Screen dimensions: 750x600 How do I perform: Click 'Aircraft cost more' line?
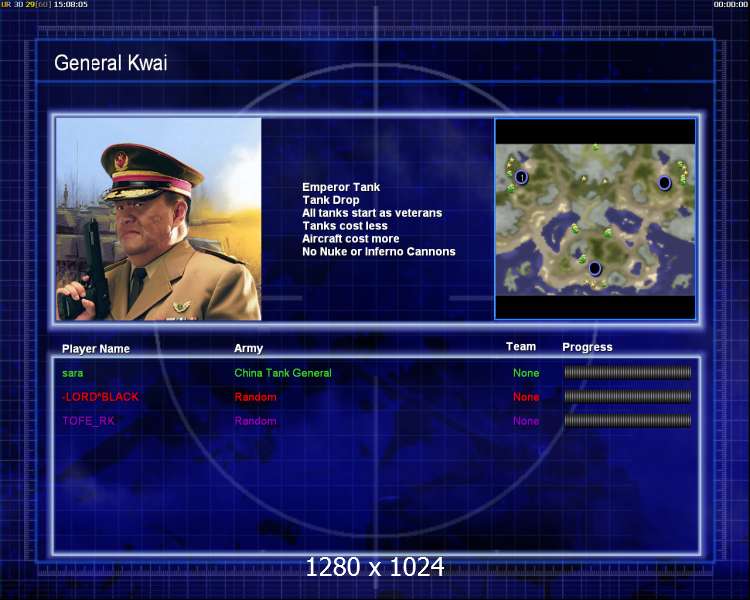pyautogui.click(x=351, y=239)
